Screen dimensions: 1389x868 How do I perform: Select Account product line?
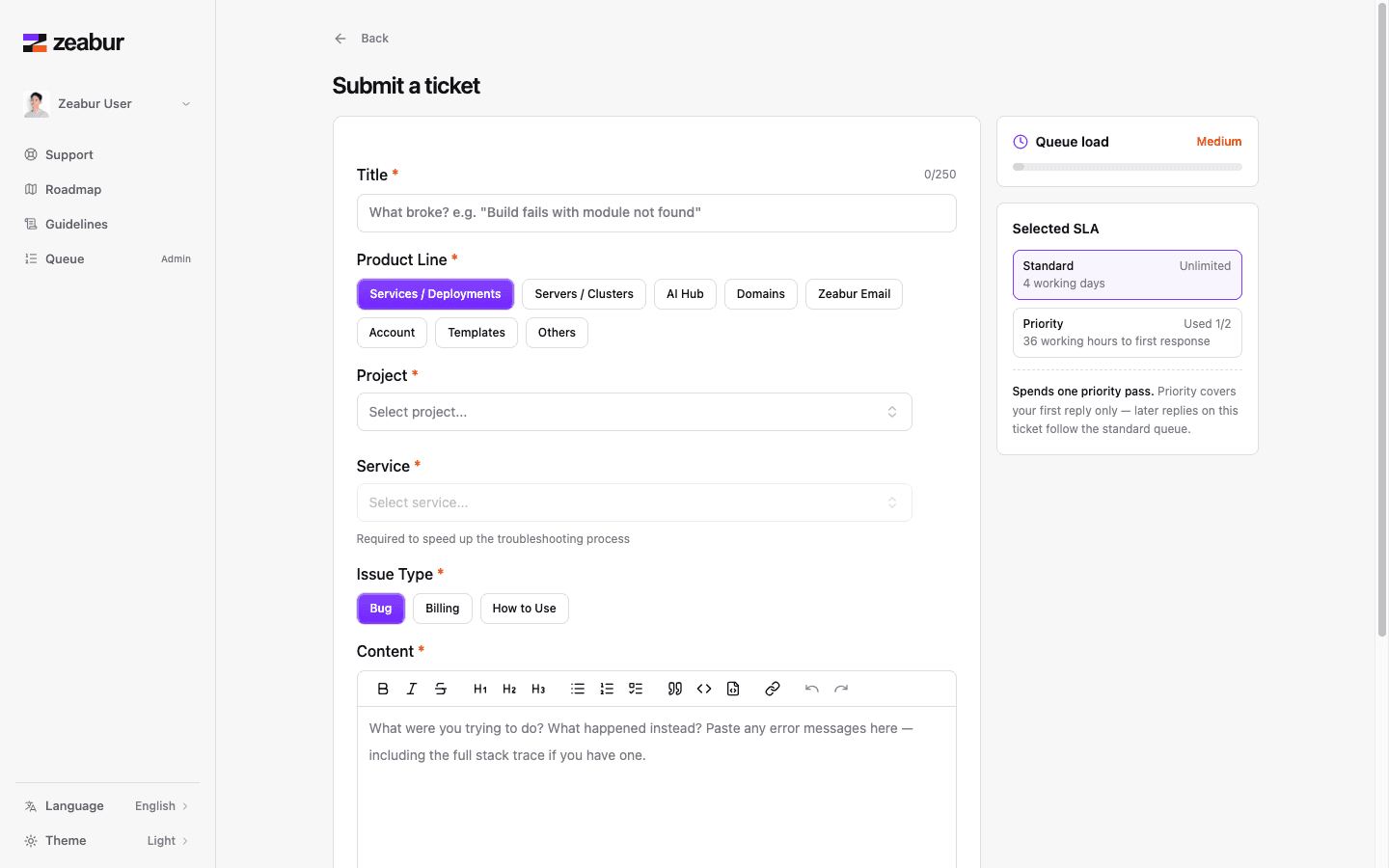(x=392, y=333)
